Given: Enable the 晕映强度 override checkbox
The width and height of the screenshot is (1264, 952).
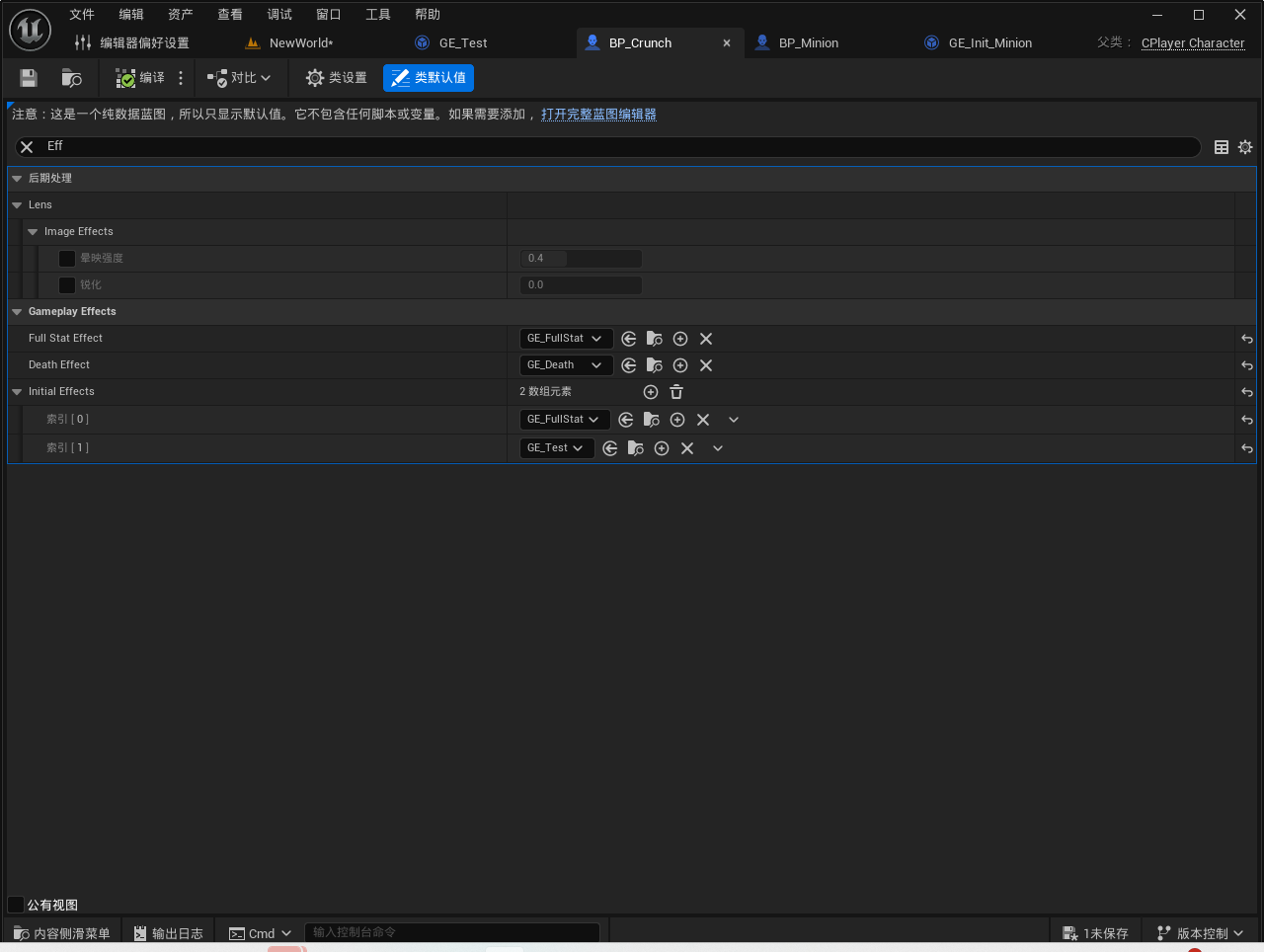Looking at the screenshot, I should coord(67,259).
